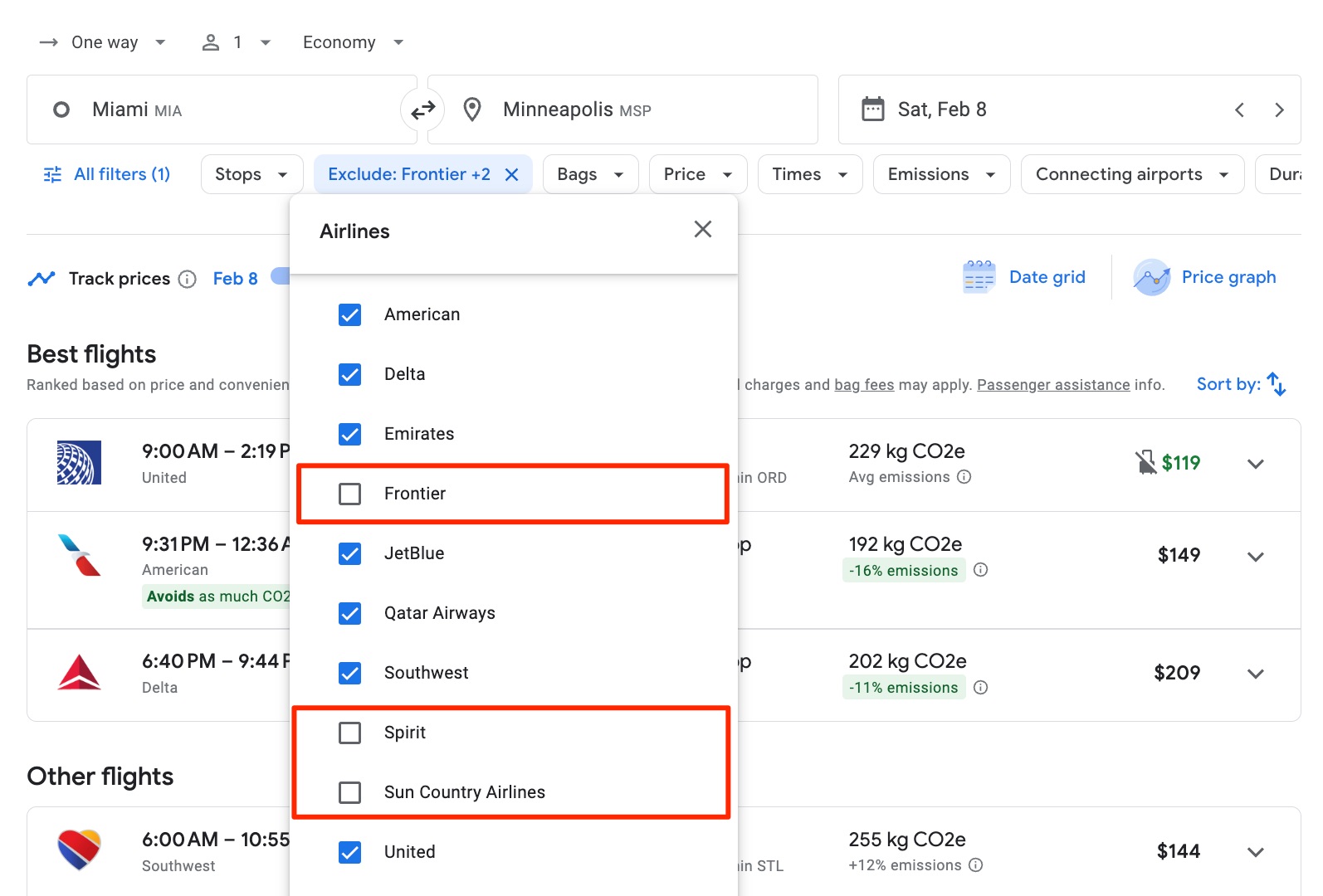
Task: Uncheck the Qatar Airways checkbox
Action: [x=350, y=613]
